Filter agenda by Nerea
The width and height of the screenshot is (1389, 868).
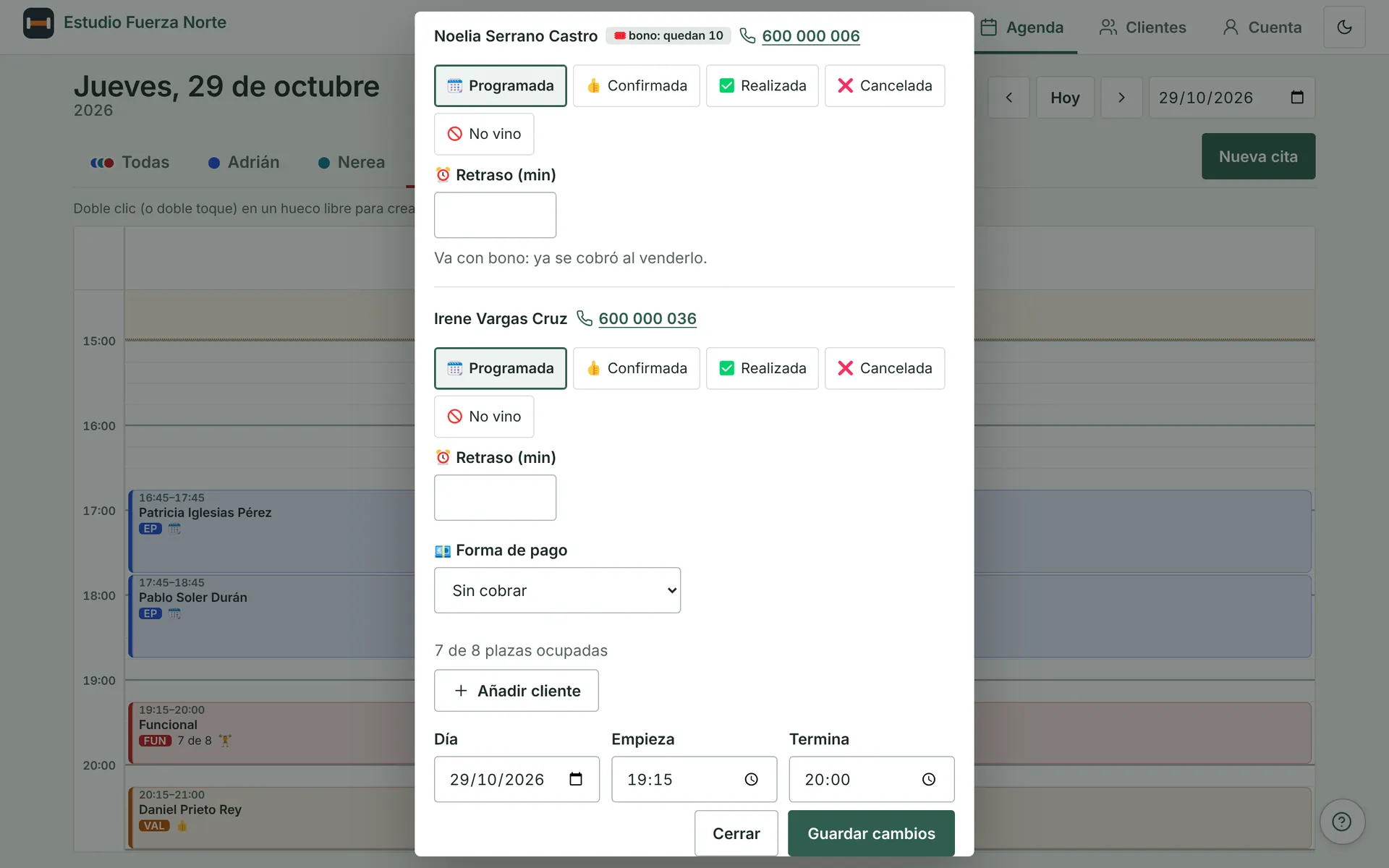click(352, 163)
